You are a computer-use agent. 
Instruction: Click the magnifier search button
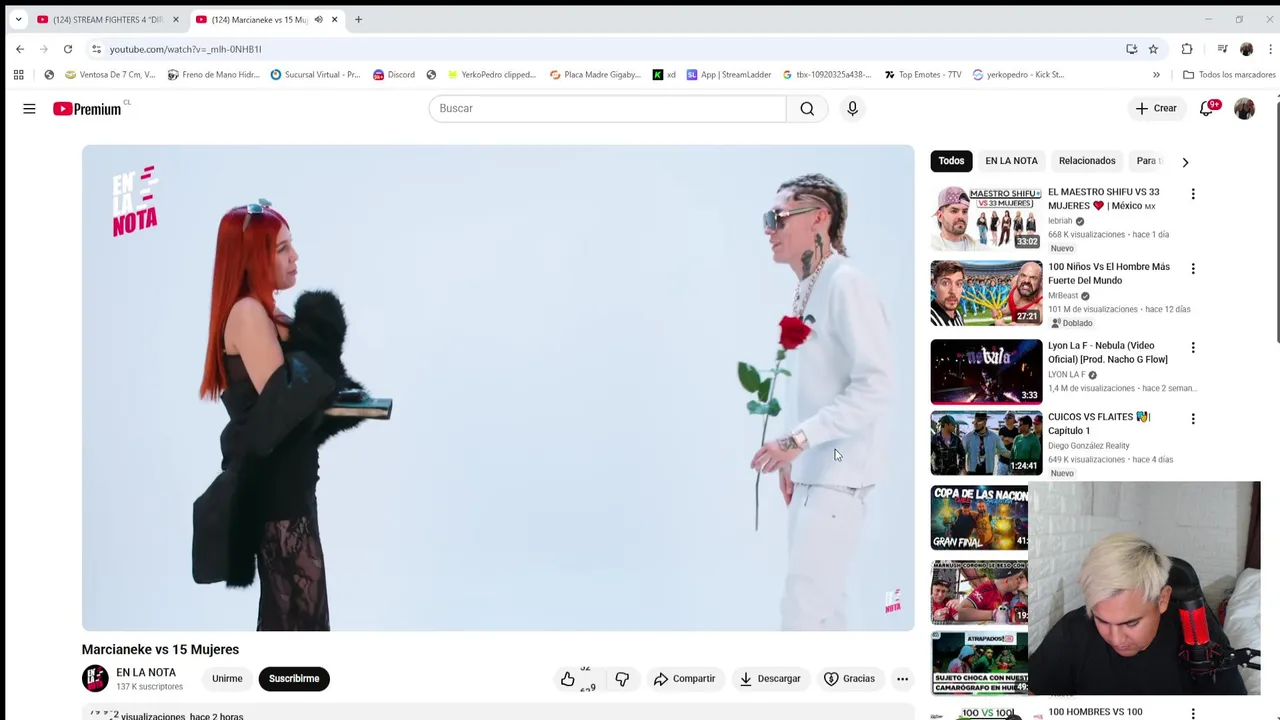pyautogui.click(x=807, y=108)
